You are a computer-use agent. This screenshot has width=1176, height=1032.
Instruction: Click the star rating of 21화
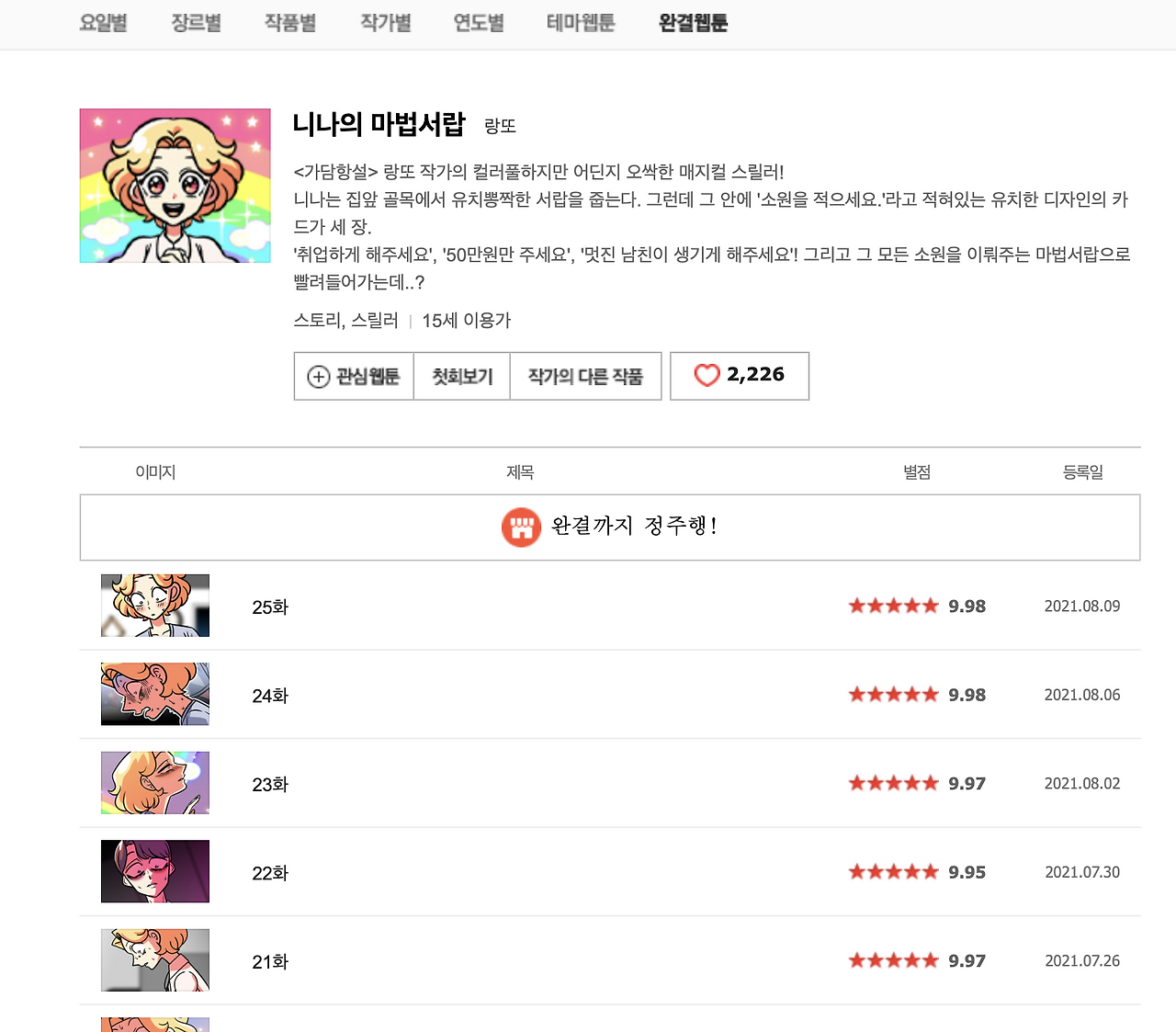tap(893, 960)
